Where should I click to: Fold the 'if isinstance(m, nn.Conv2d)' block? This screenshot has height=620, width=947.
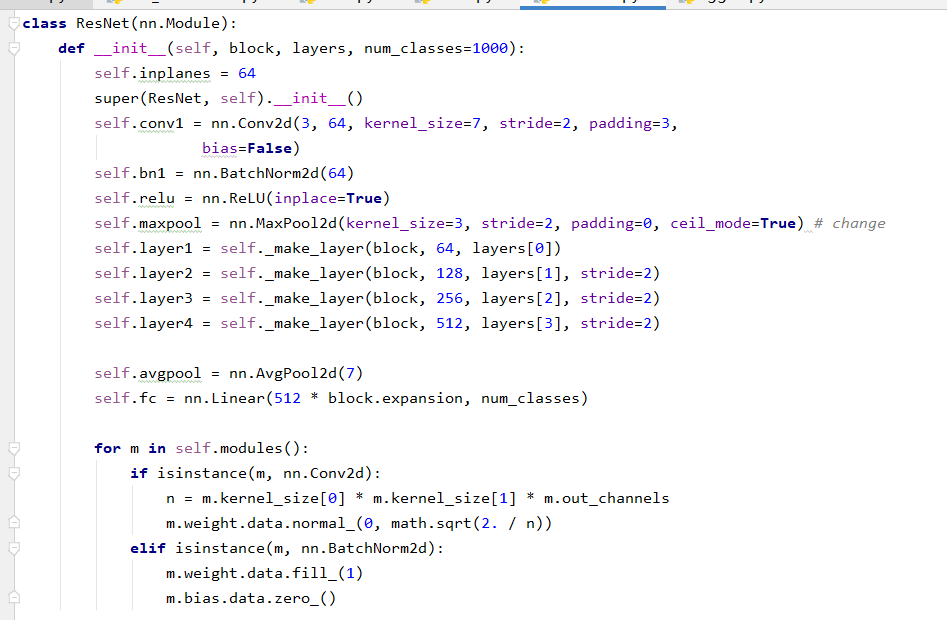coord(14,473)
